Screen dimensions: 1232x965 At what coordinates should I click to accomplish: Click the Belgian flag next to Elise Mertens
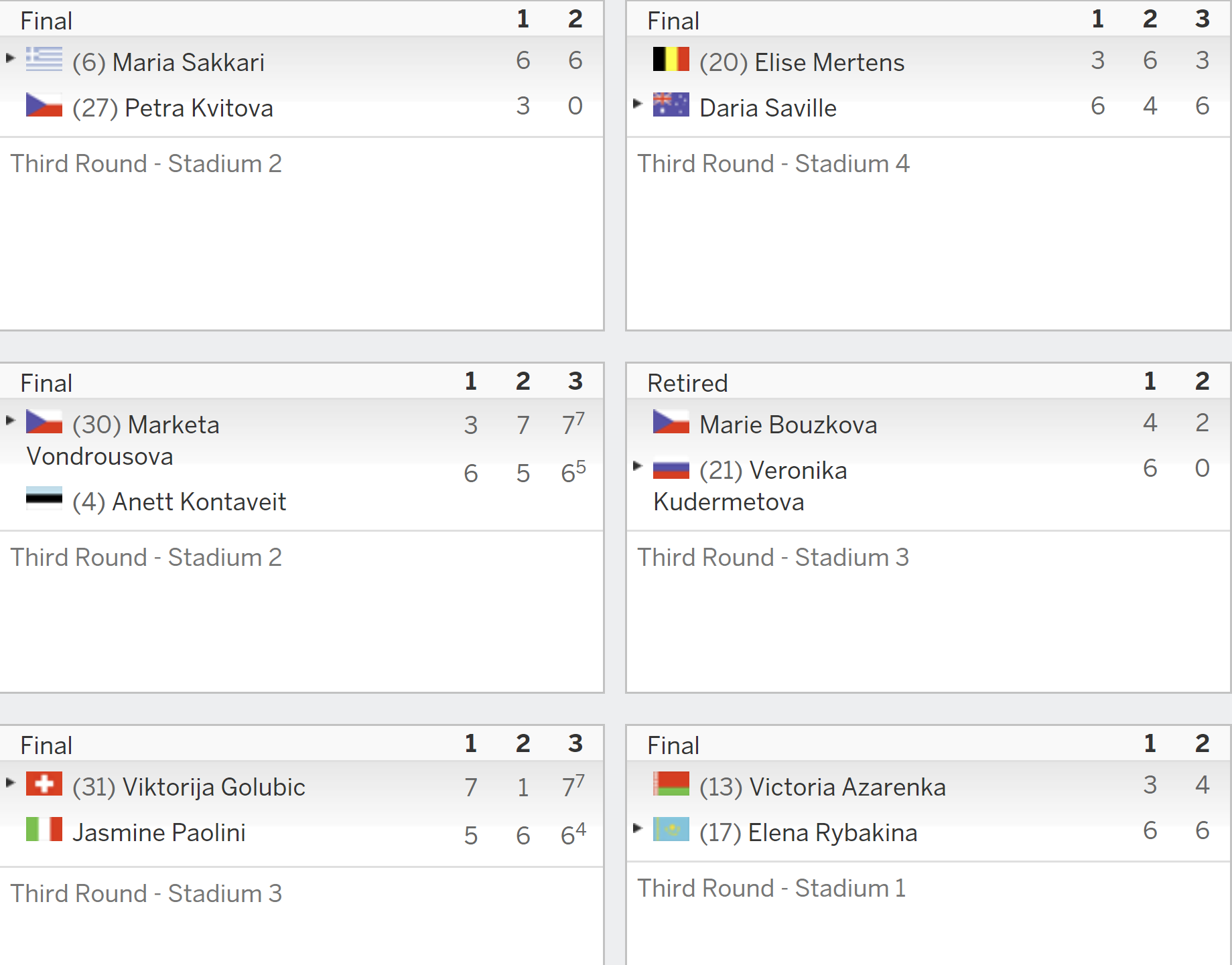tap(671, 60)
